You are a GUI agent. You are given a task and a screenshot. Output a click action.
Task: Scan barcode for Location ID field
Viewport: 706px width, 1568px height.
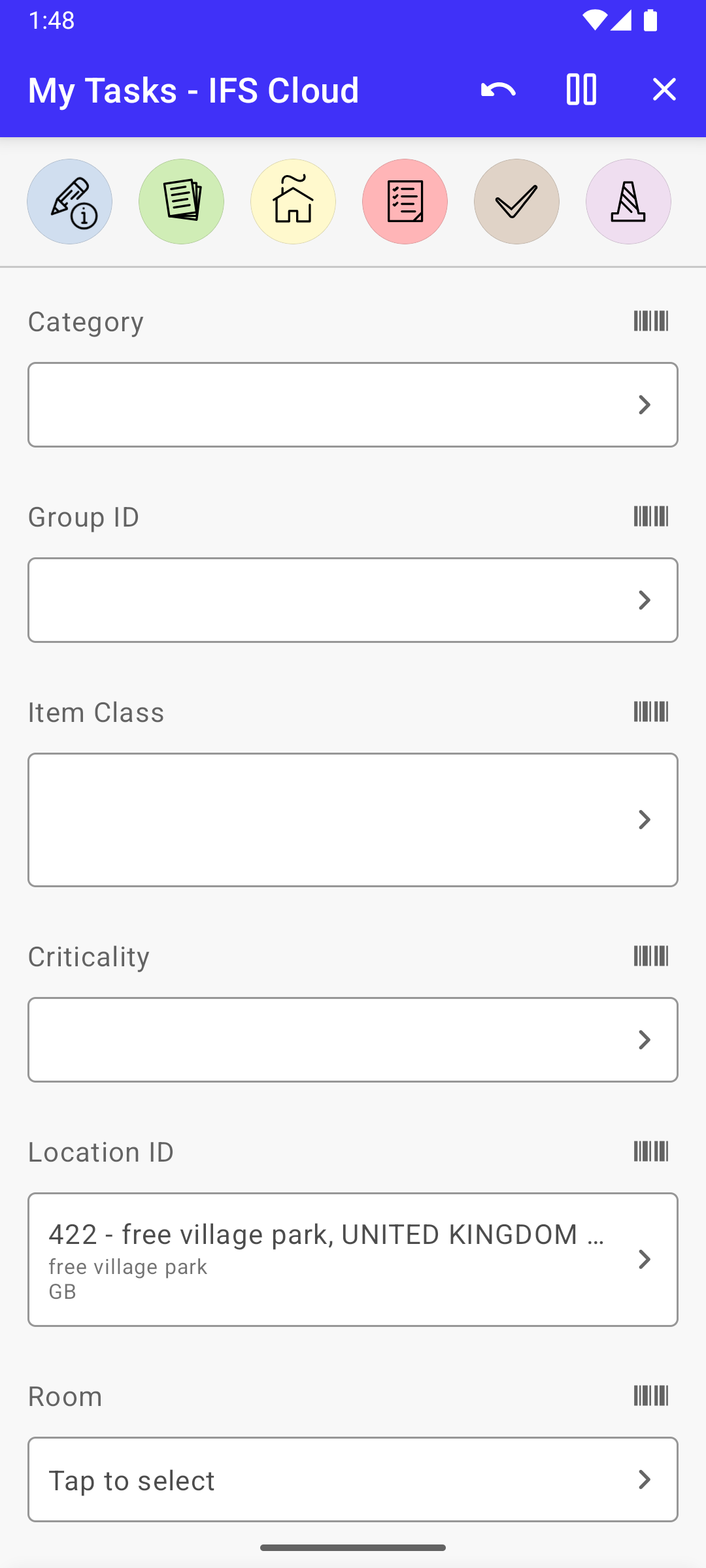click(x=650, y=1151)
